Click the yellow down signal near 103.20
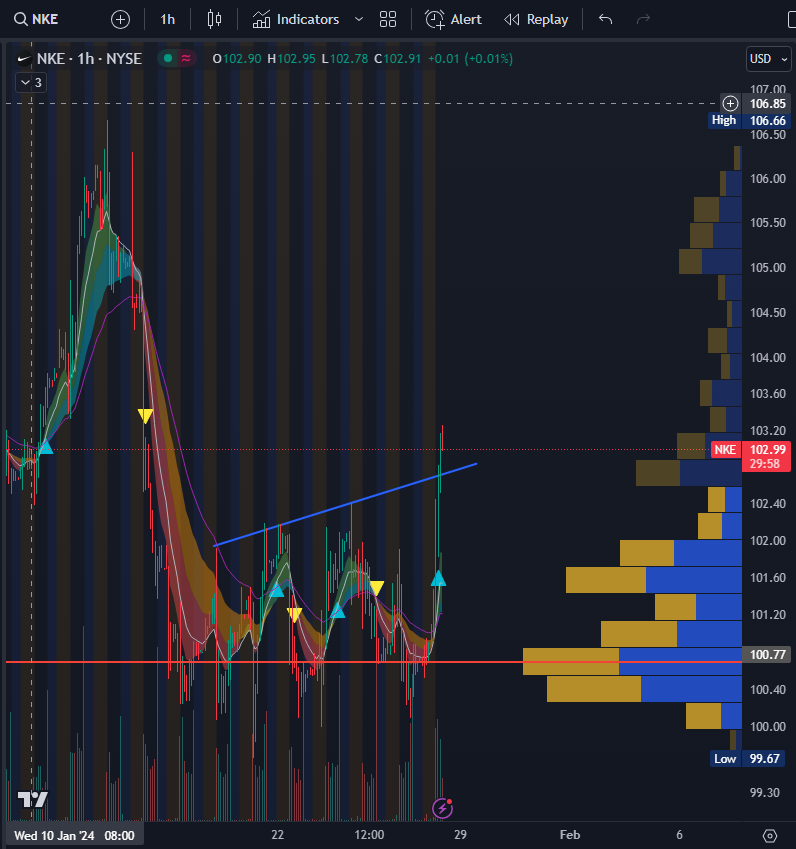Viewport: 796px width, 849px height. [145, 416]
